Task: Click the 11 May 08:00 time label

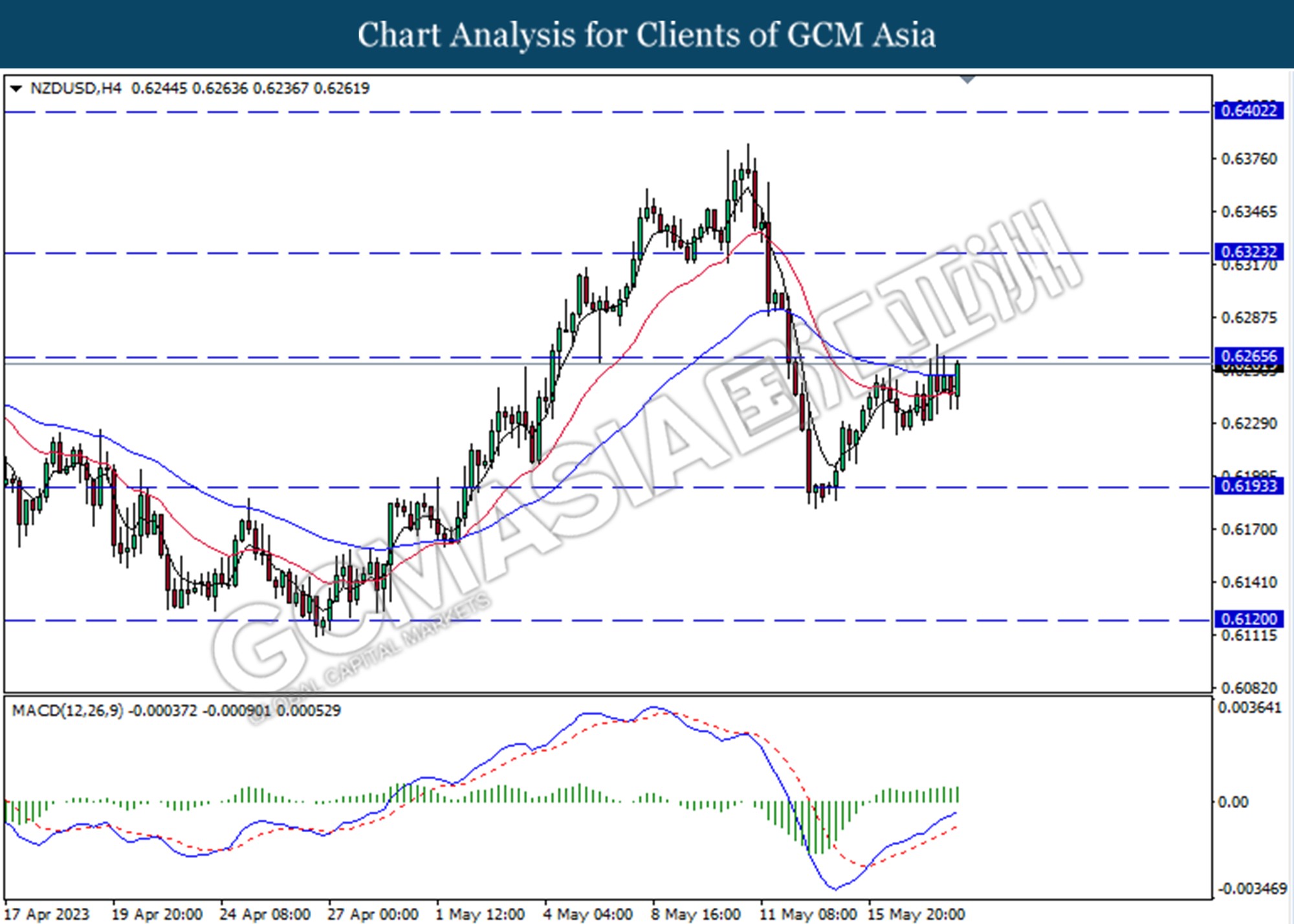Action: click(x=808, y=915)
